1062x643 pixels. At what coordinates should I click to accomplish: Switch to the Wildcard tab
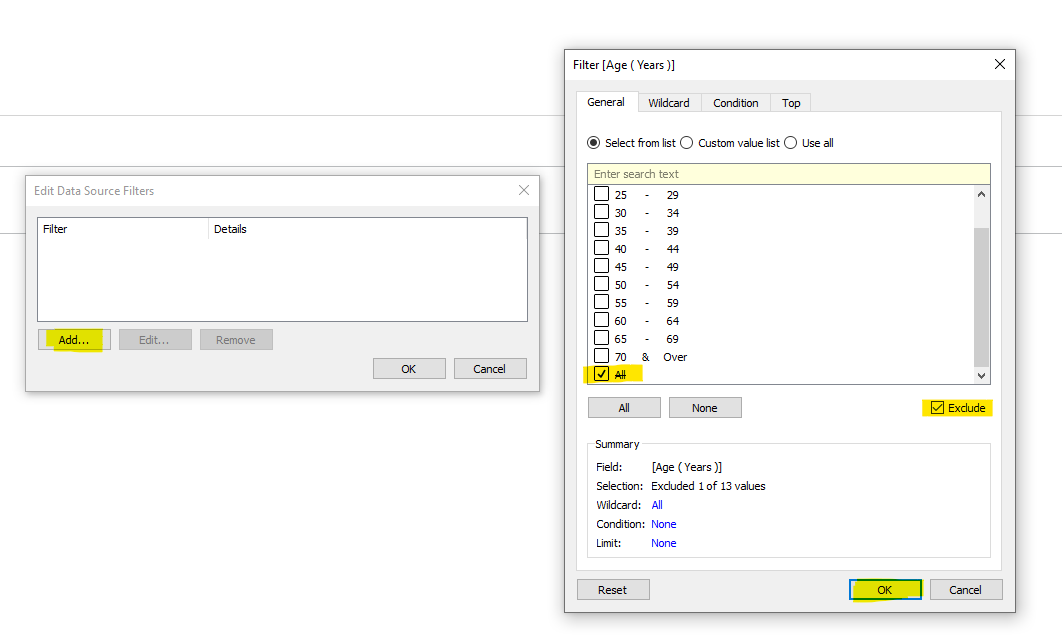point(668,103)
